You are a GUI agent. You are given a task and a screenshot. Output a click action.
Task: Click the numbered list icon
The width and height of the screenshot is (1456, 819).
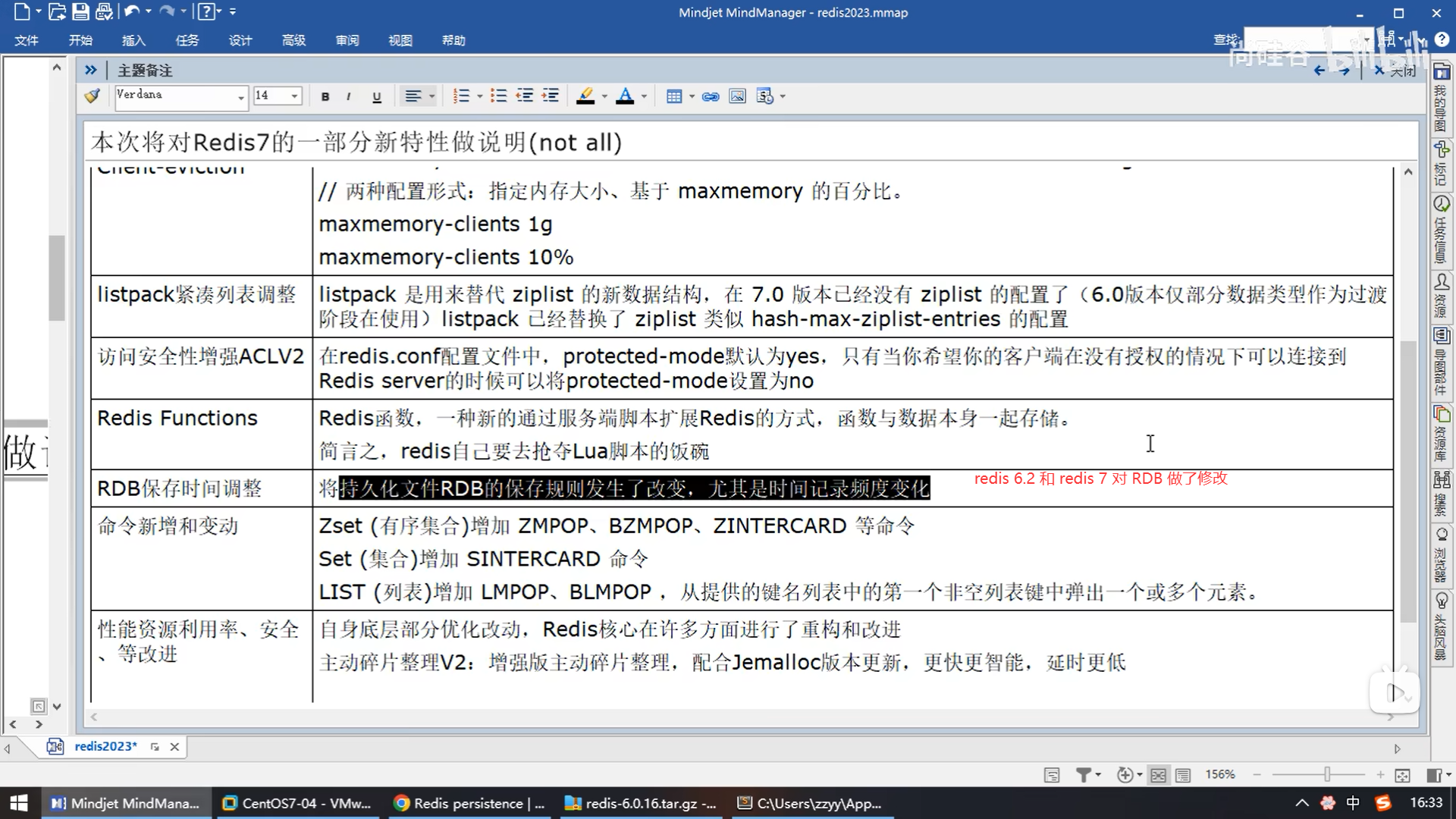coord(460,96)
